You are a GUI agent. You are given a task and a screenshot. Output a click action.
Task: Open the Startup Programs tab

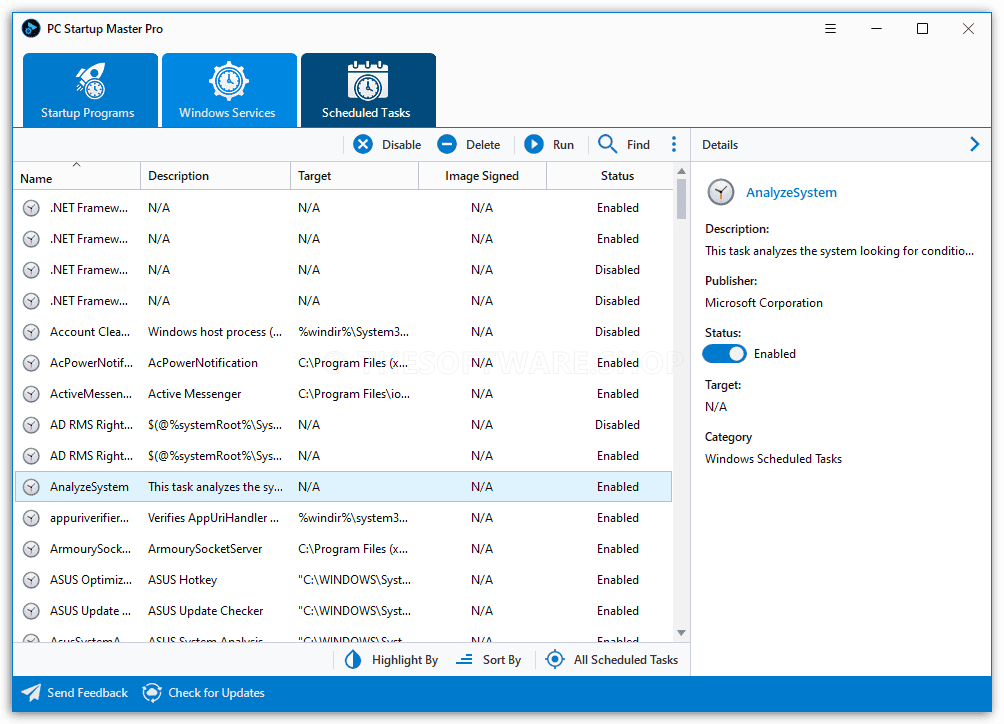[x=90, y=90]
